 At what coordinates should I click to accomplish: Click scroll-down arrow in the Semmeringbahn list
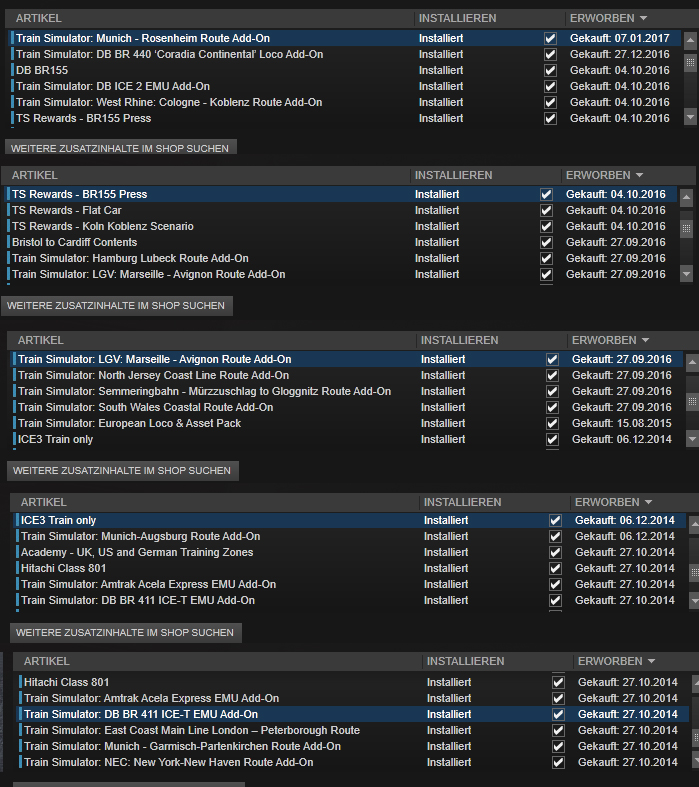[x=692, y=439]
